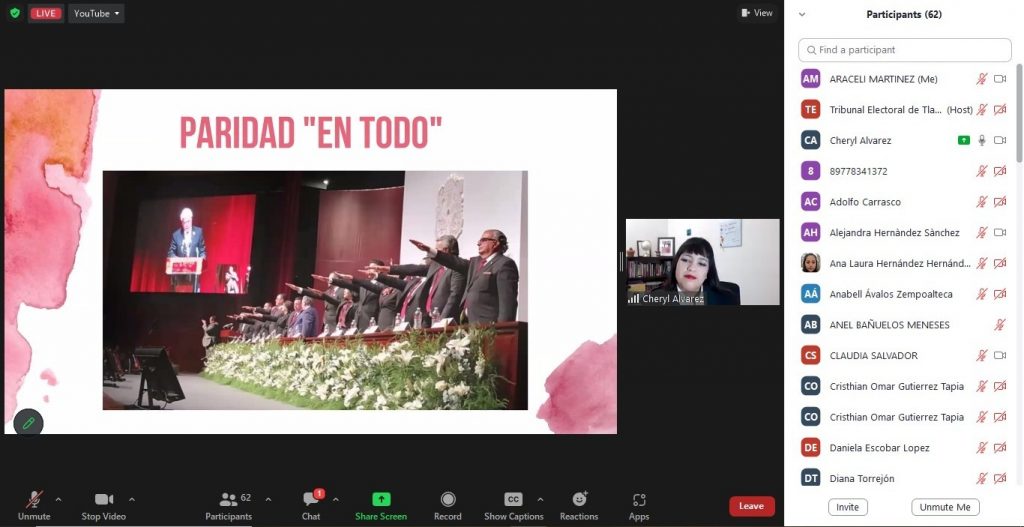Expand audio options arrow beside Unmute

tap(58, 499)
